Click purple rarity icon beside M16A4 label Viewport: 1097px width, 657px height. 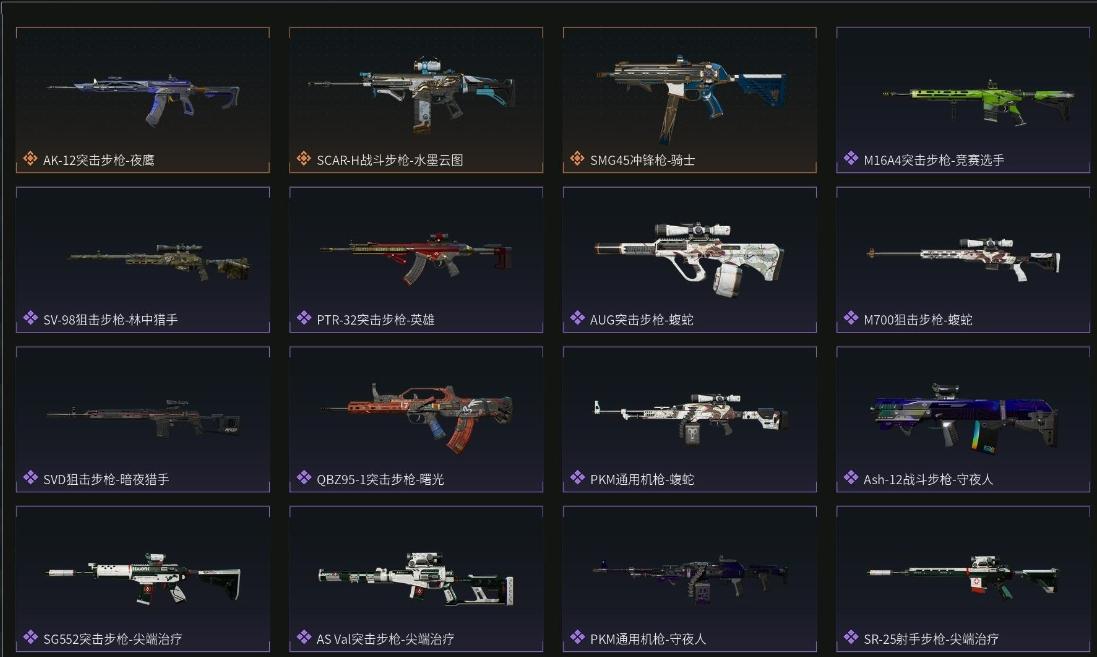pyautogui.click(x=851, y=159)
